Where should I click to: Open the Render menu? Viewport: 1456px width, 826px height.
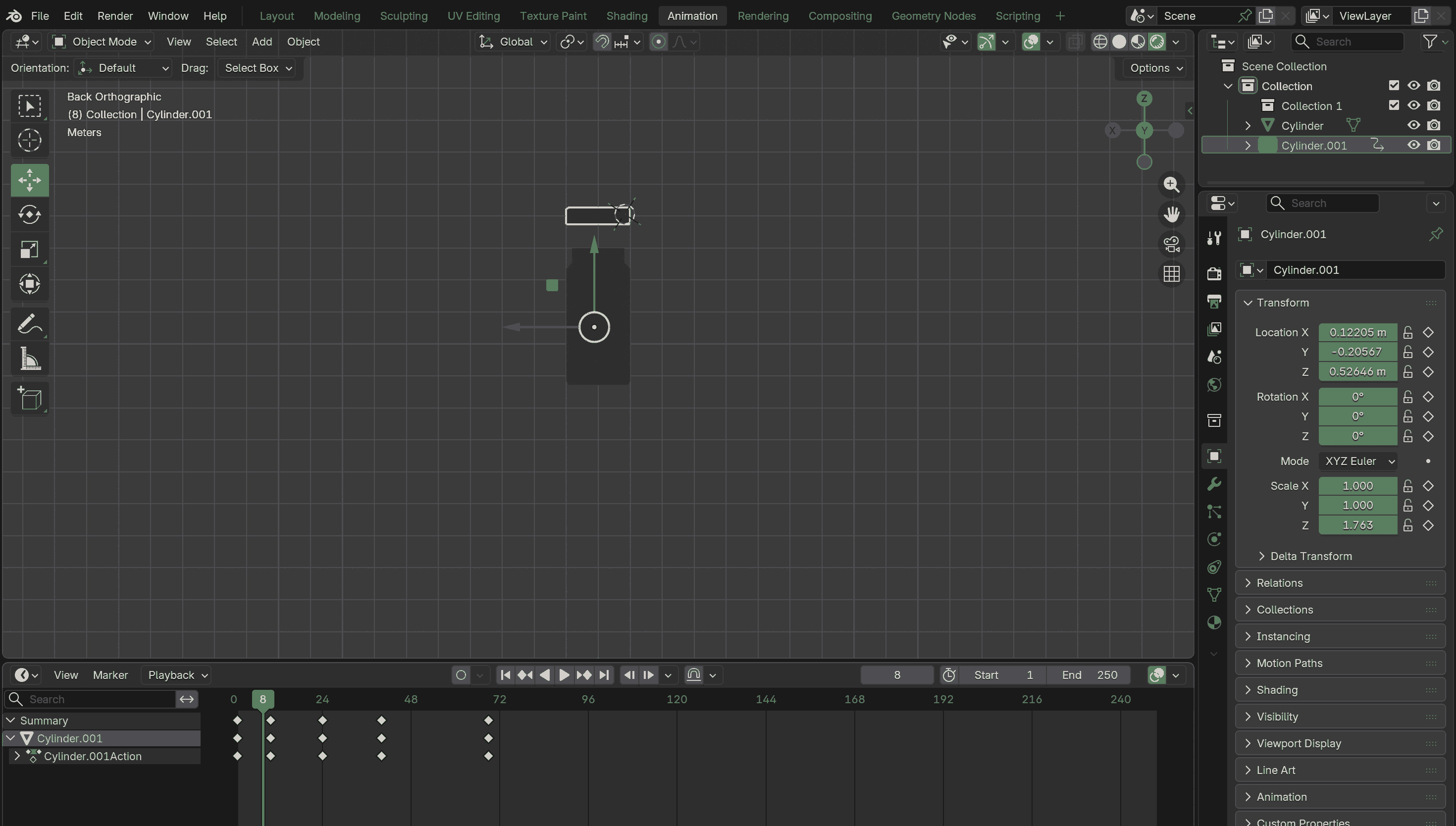114,16
